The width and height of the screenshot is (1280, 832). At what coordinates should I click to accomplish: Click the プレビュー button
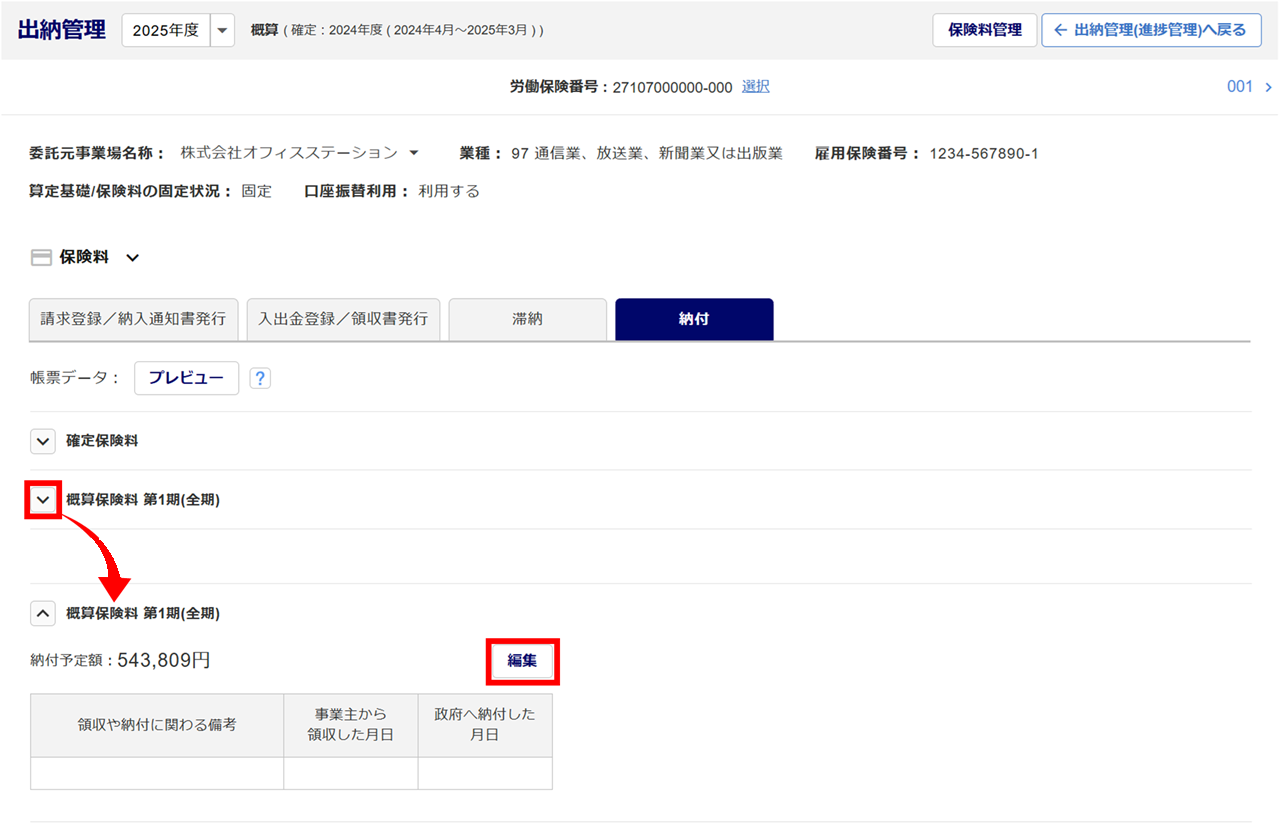tap(186, 379)
